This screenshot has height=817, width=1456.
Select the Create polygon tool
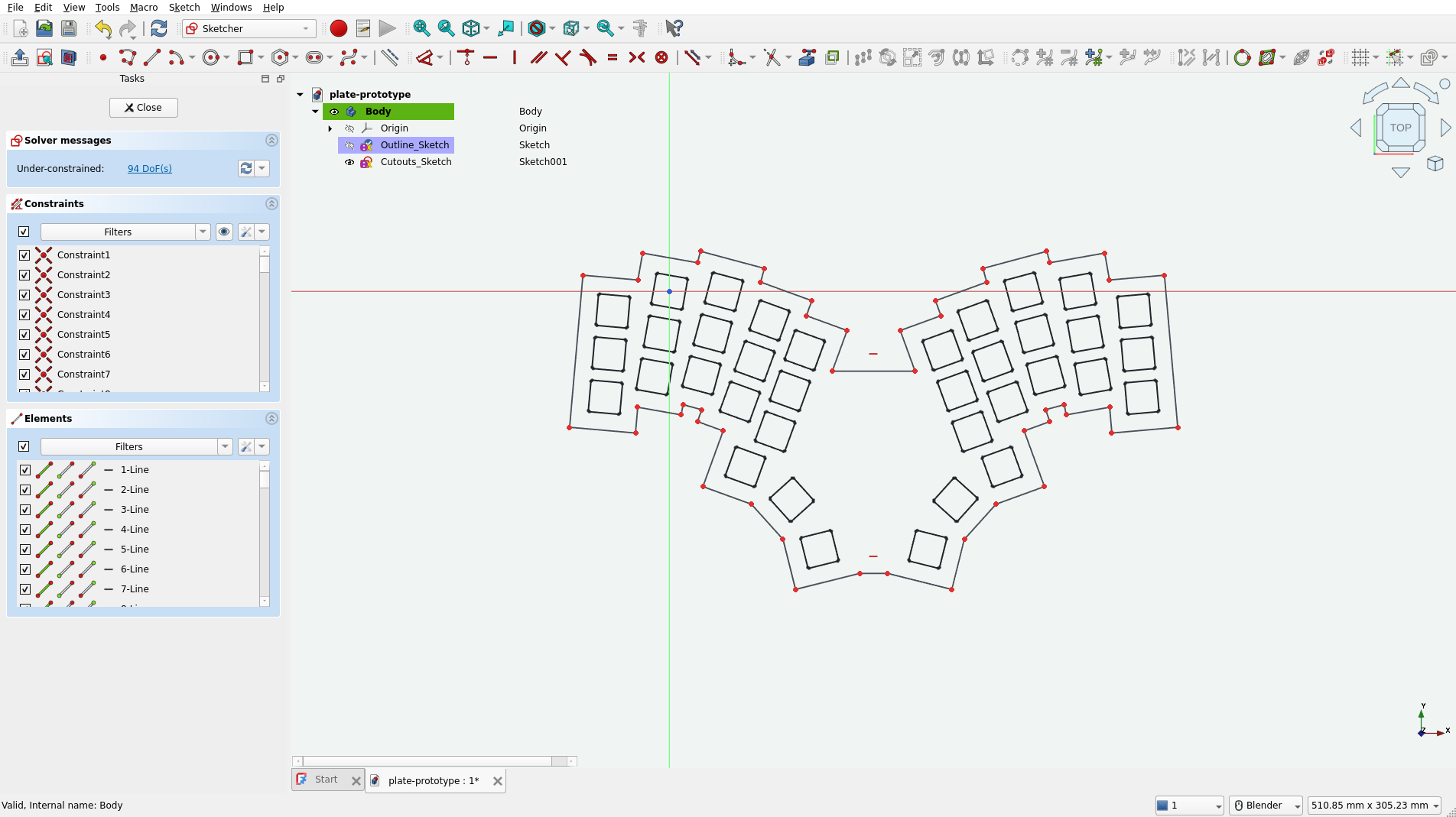pos(280,57)
